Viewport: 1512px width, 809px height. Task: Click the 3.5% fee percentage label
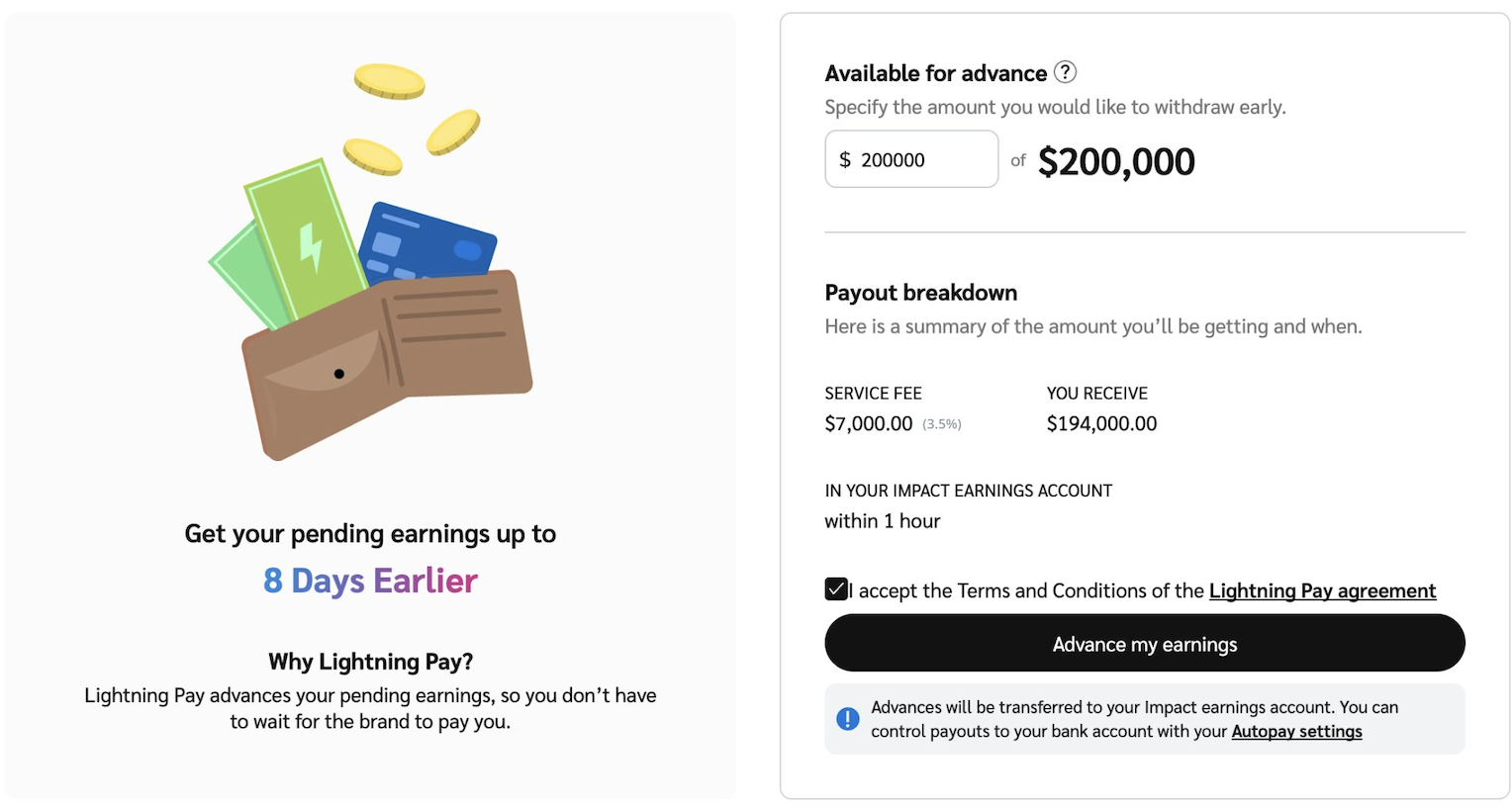tap(942, 424)
